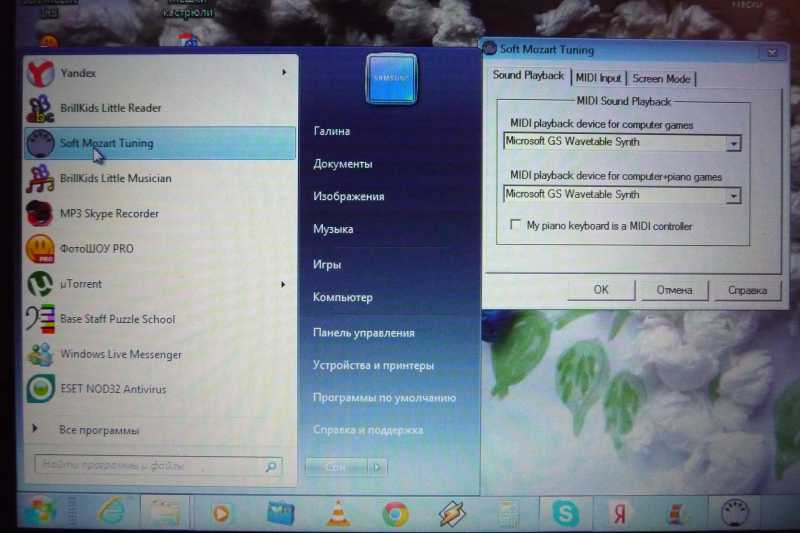Switch to MIDI Input tab
Image resolution: width=800 pixels, height=533 pixels.
click(x=598, y=78)
